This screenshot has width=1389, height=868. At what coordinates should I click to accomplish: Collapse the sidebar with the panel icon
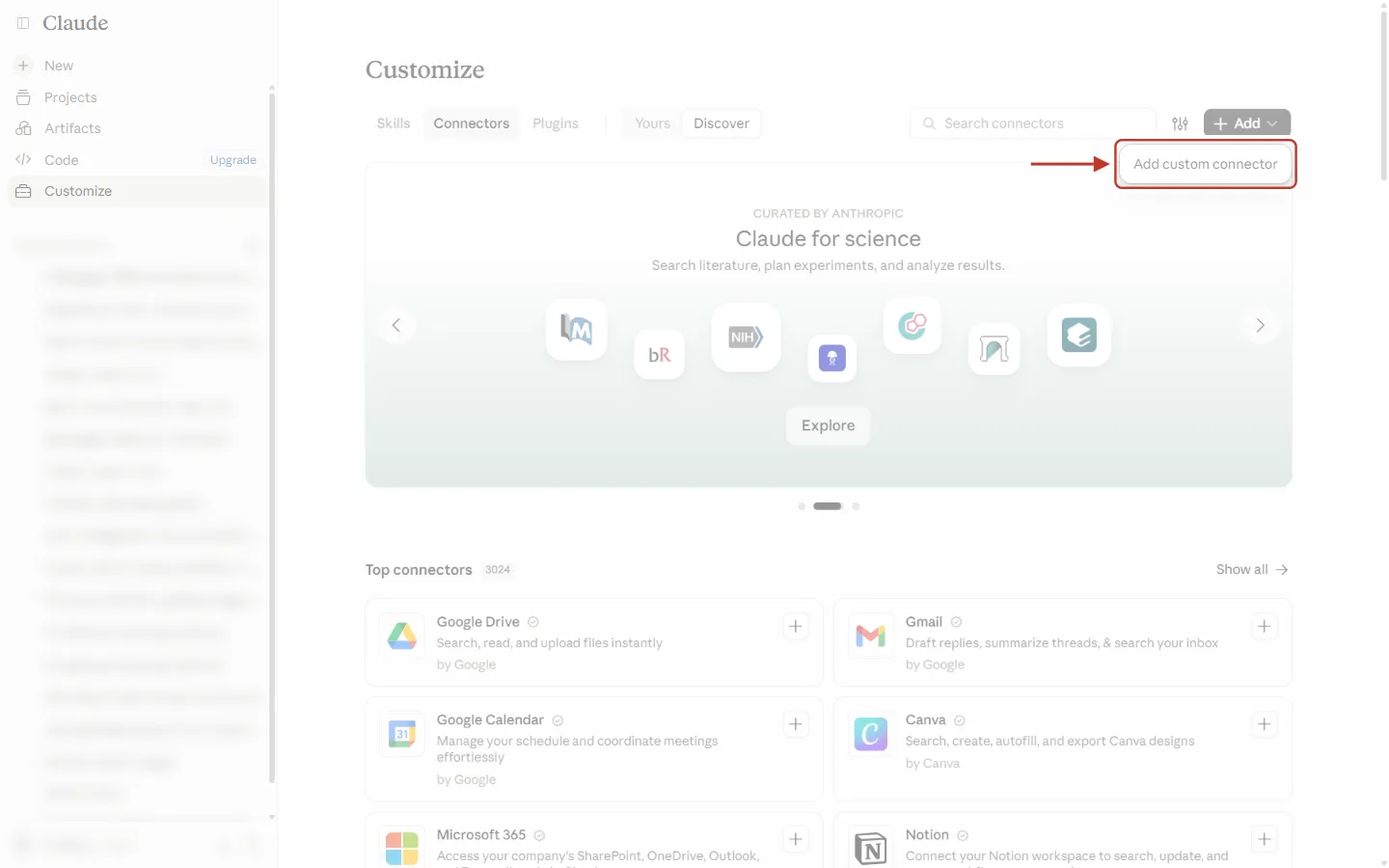23,23
